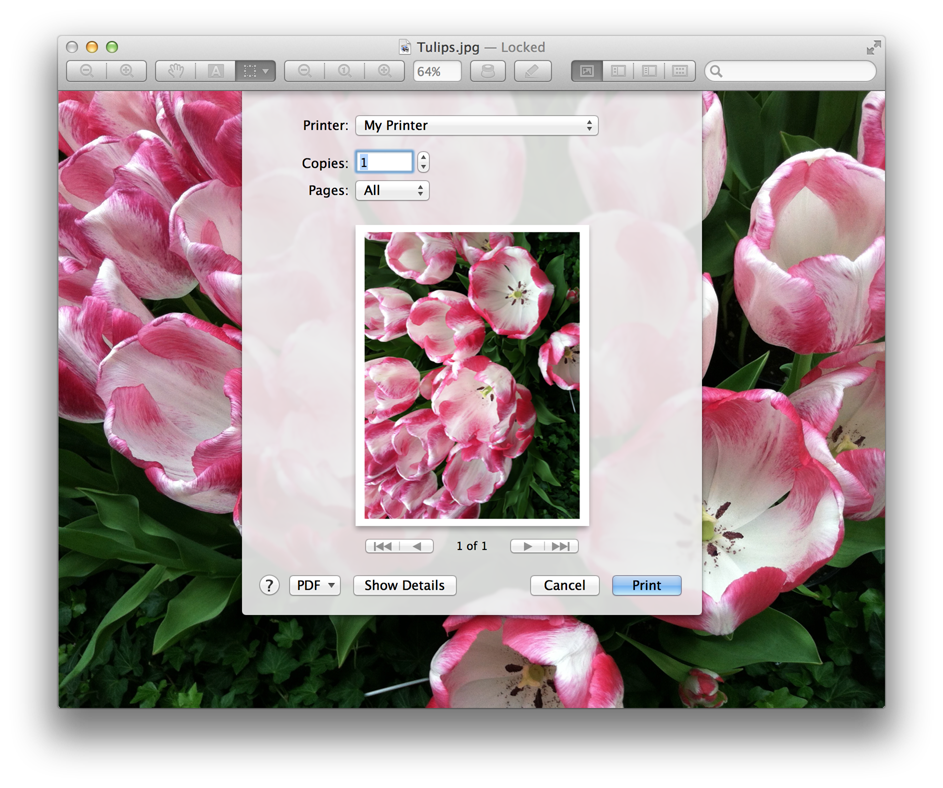Select the Text selection tool
This screenshot has width=943, height=788.
(x=215, y=71)
